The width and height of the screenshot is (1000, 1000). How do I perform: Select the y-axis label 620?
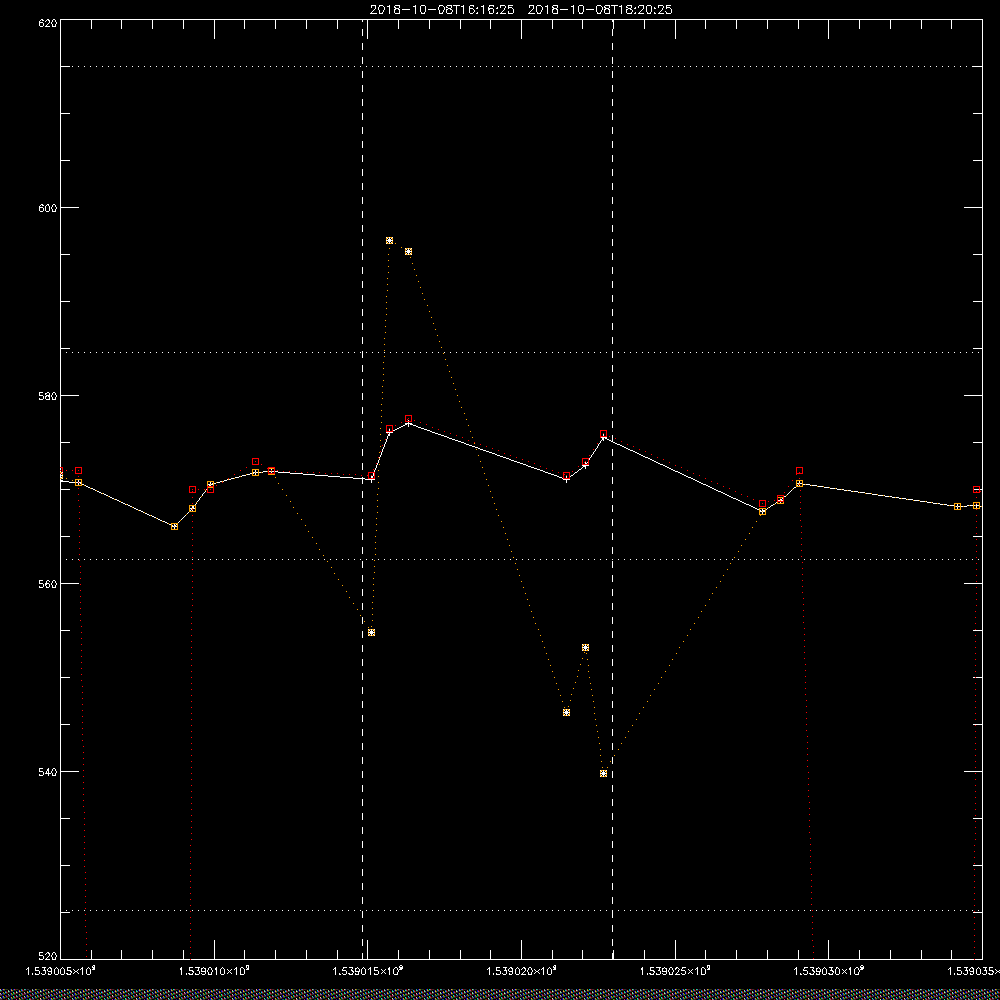[x=48, y=22]
